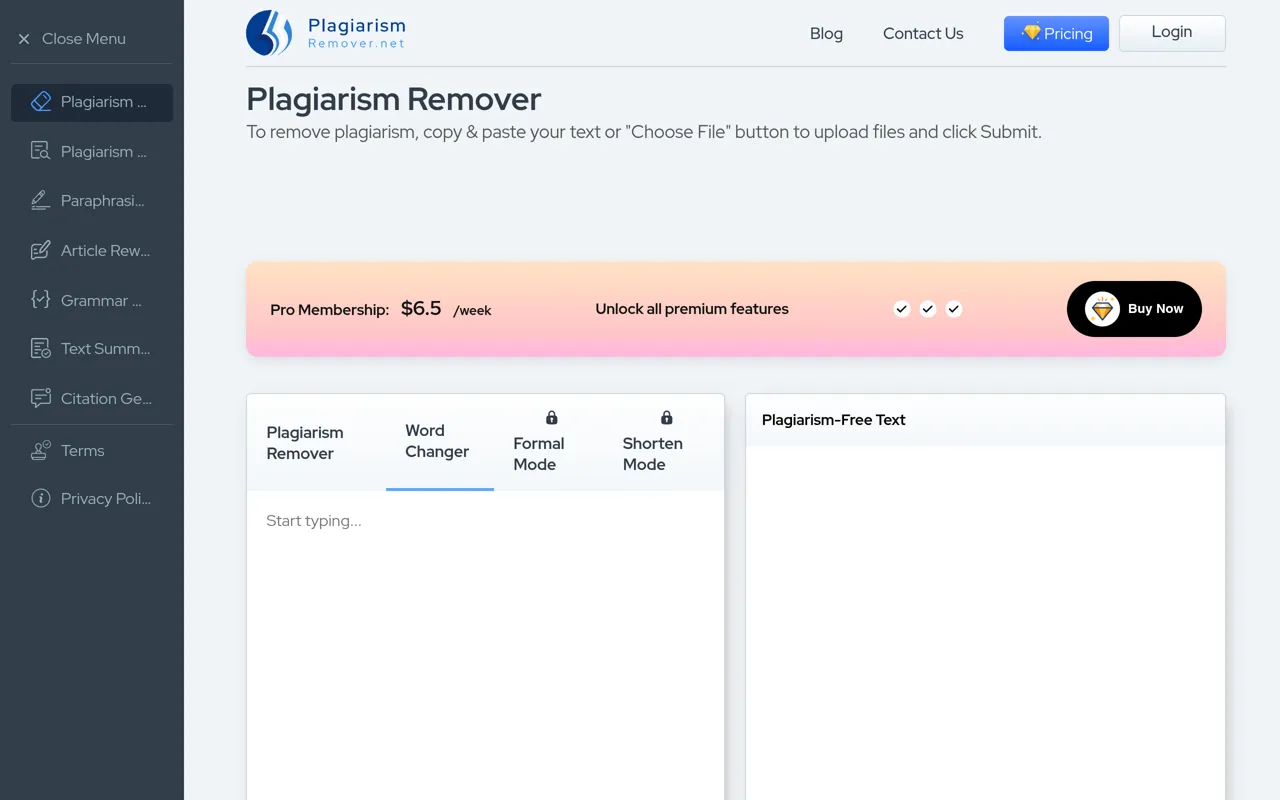
Task: Open the Terms link text in sidebar
Action: tap(82, 450)
